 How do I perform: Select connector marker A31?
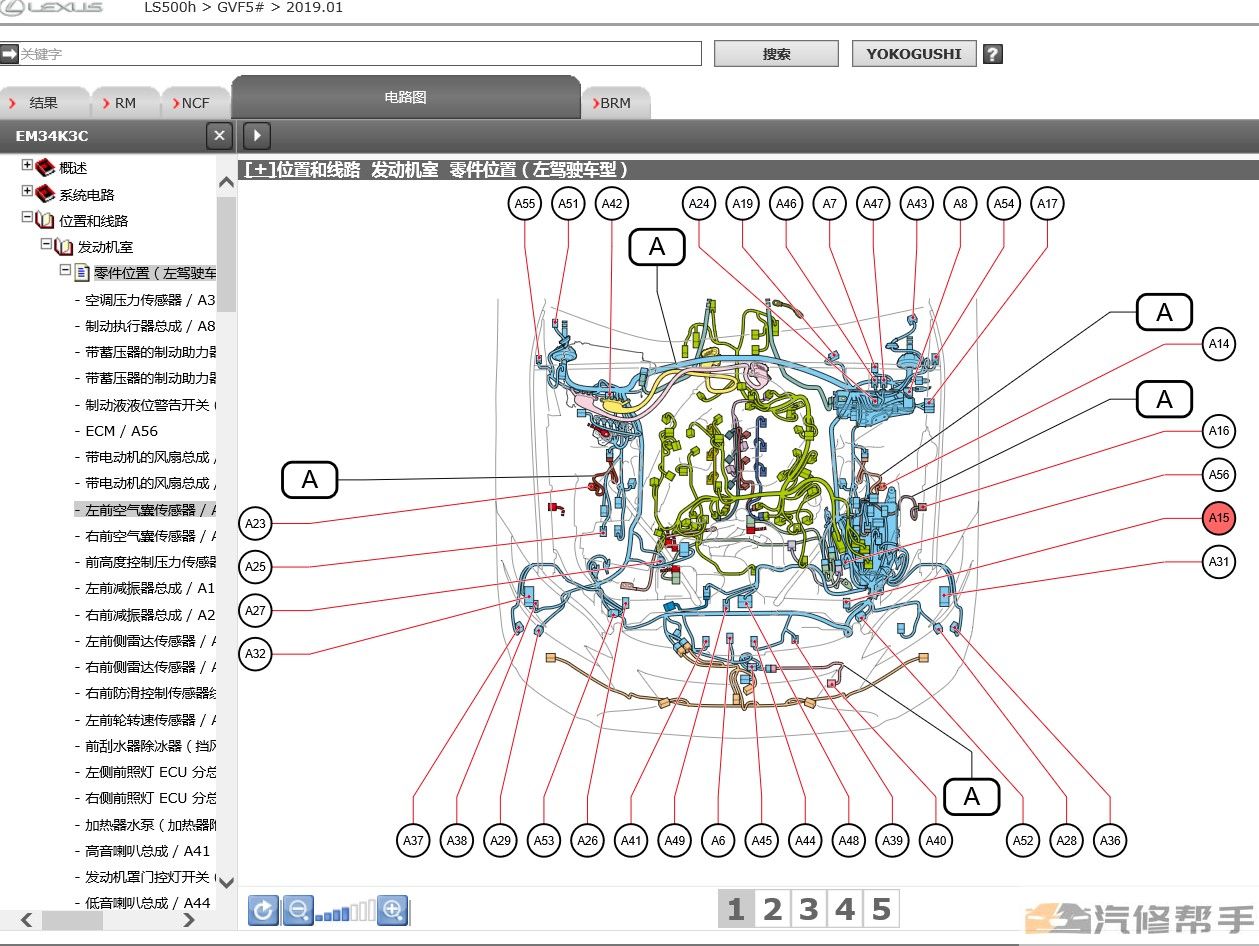[1218, 562]
